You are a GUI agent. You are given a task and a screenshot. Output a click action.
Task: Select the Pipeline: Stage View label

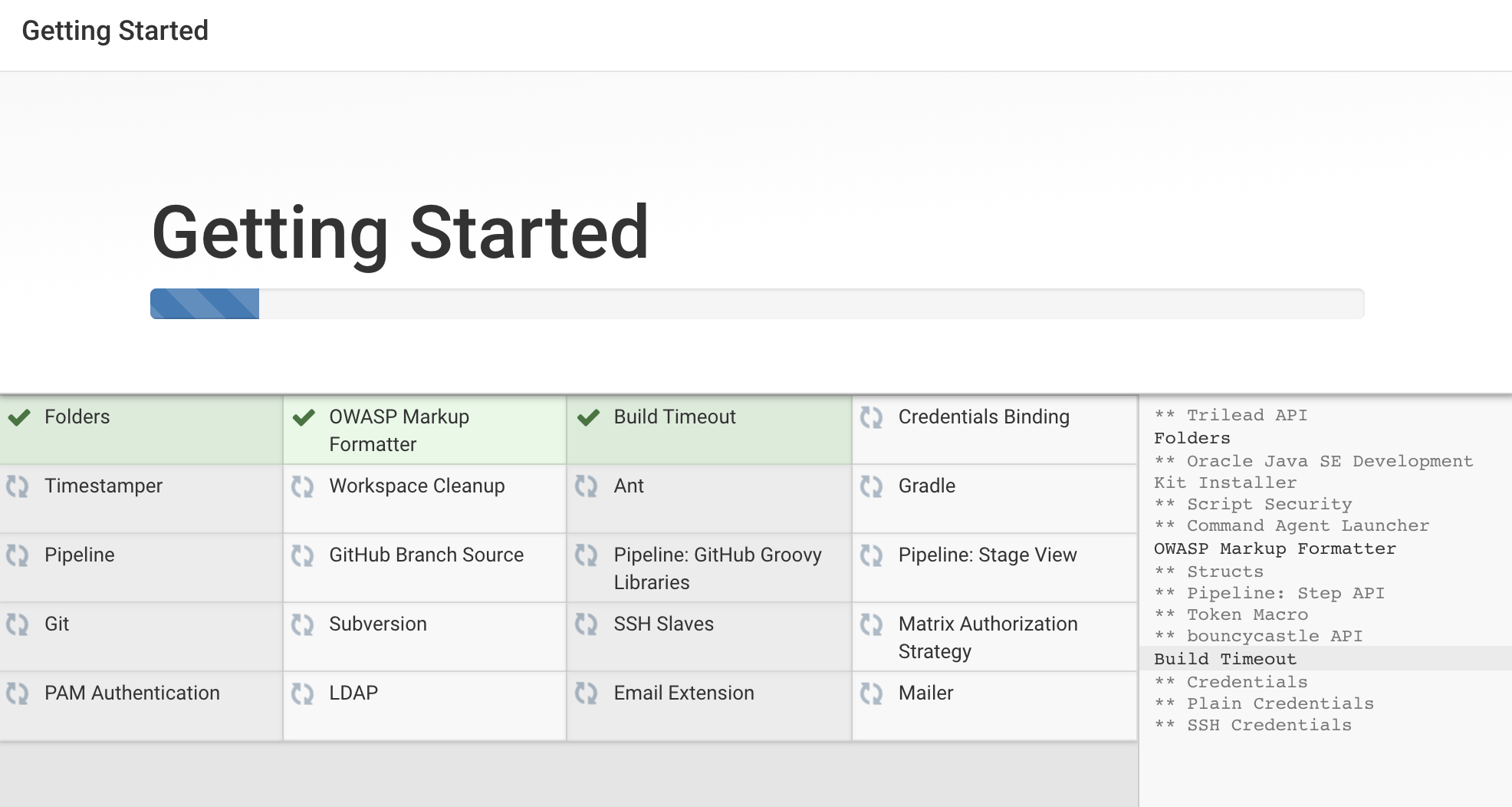coord(988,555)
